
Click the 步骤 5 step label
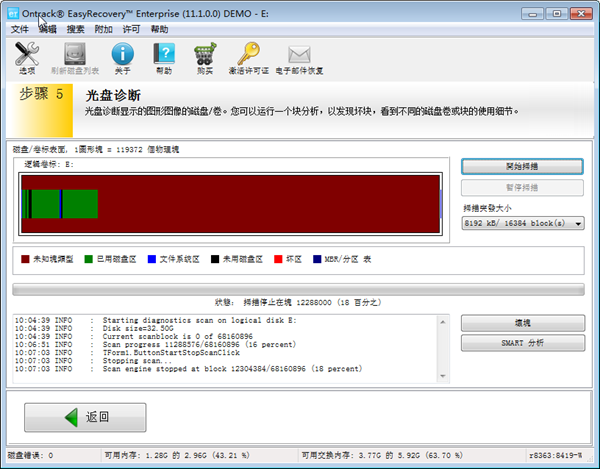41,94
